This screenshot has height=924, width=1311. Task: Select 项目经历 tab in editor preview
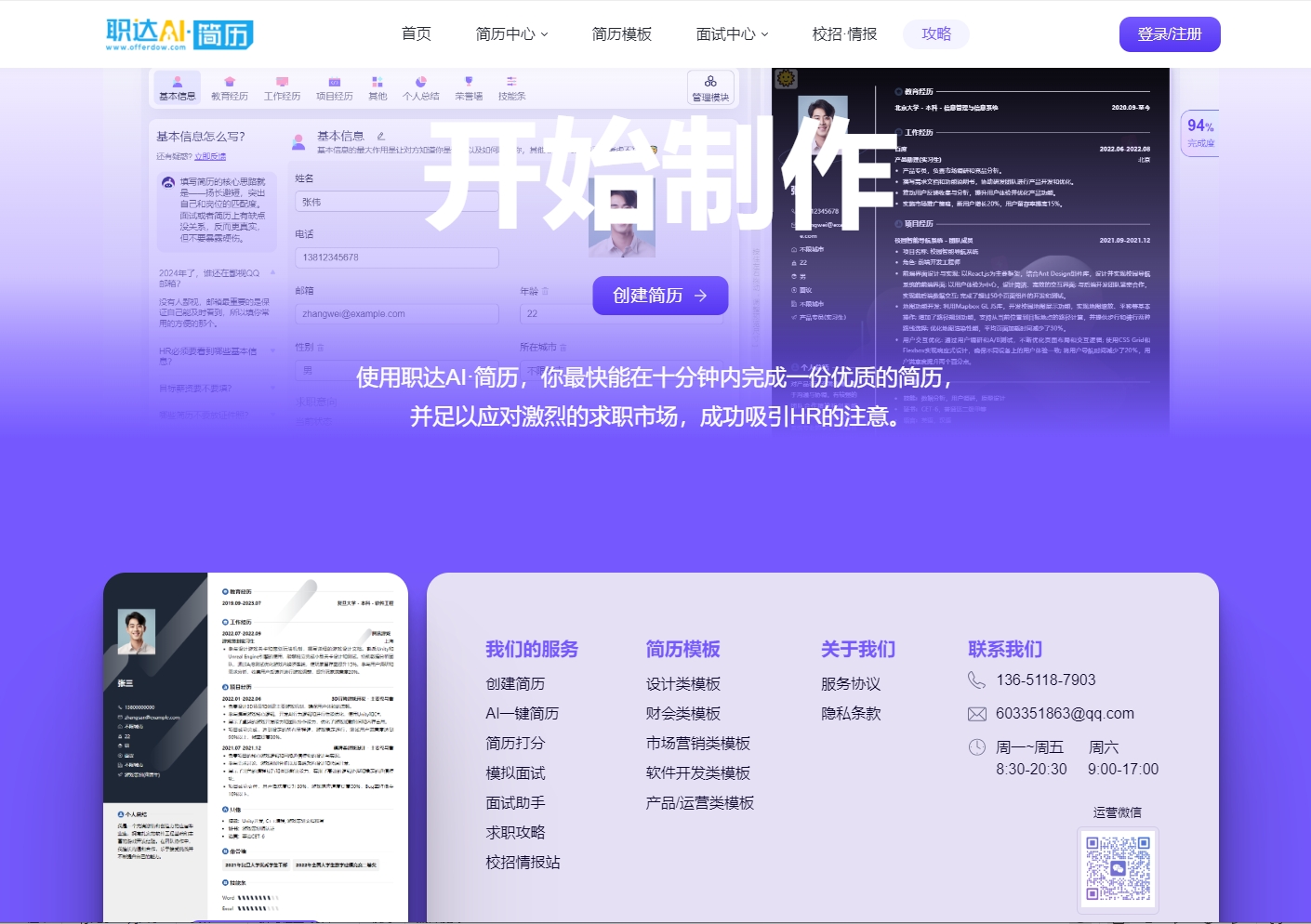(x=335, y=88)
